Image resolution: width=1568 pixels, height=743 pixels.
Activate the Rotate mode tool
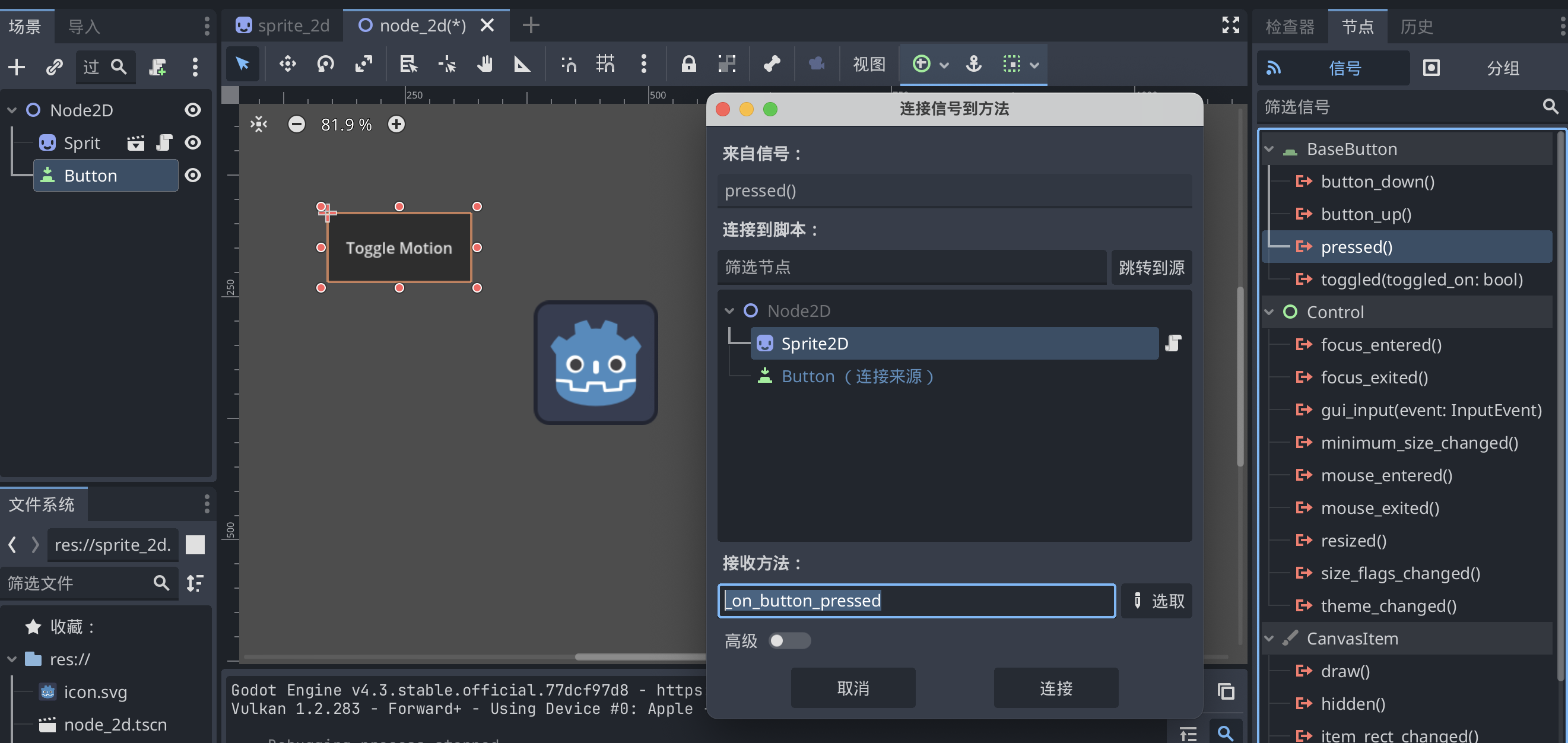[x=326, y=64]
